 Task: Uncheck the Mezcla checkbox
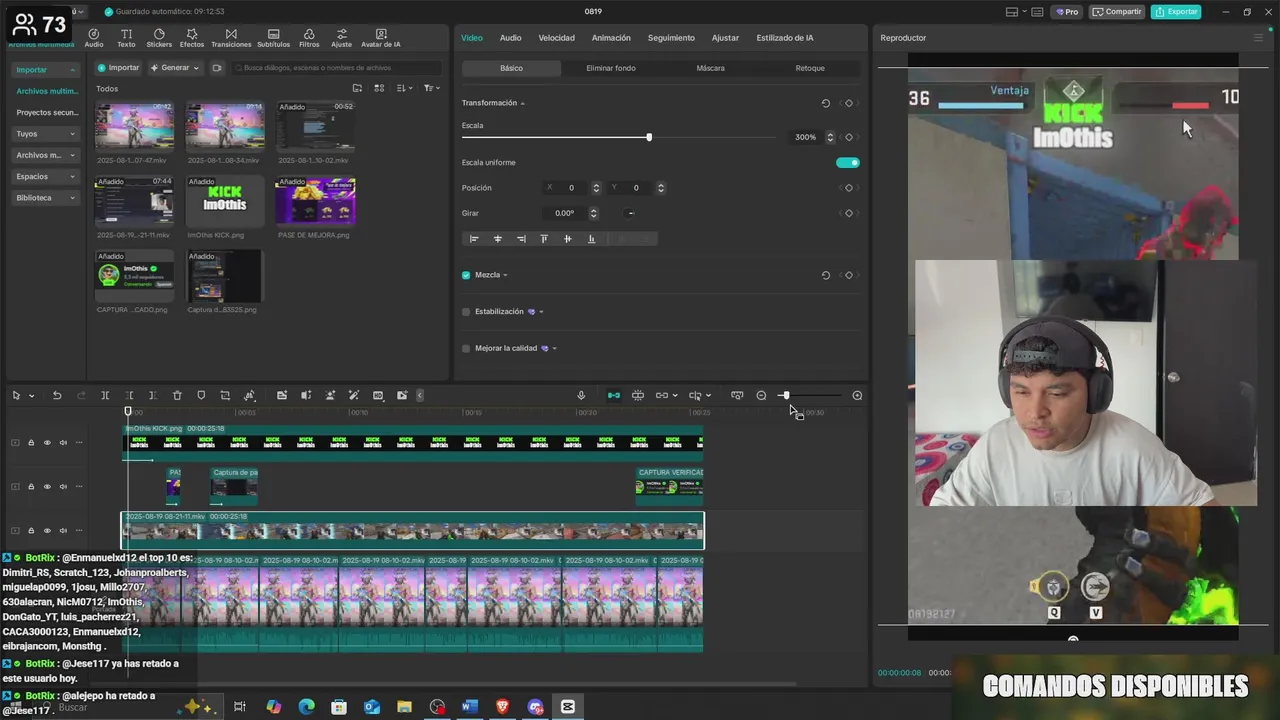[466, 275]
